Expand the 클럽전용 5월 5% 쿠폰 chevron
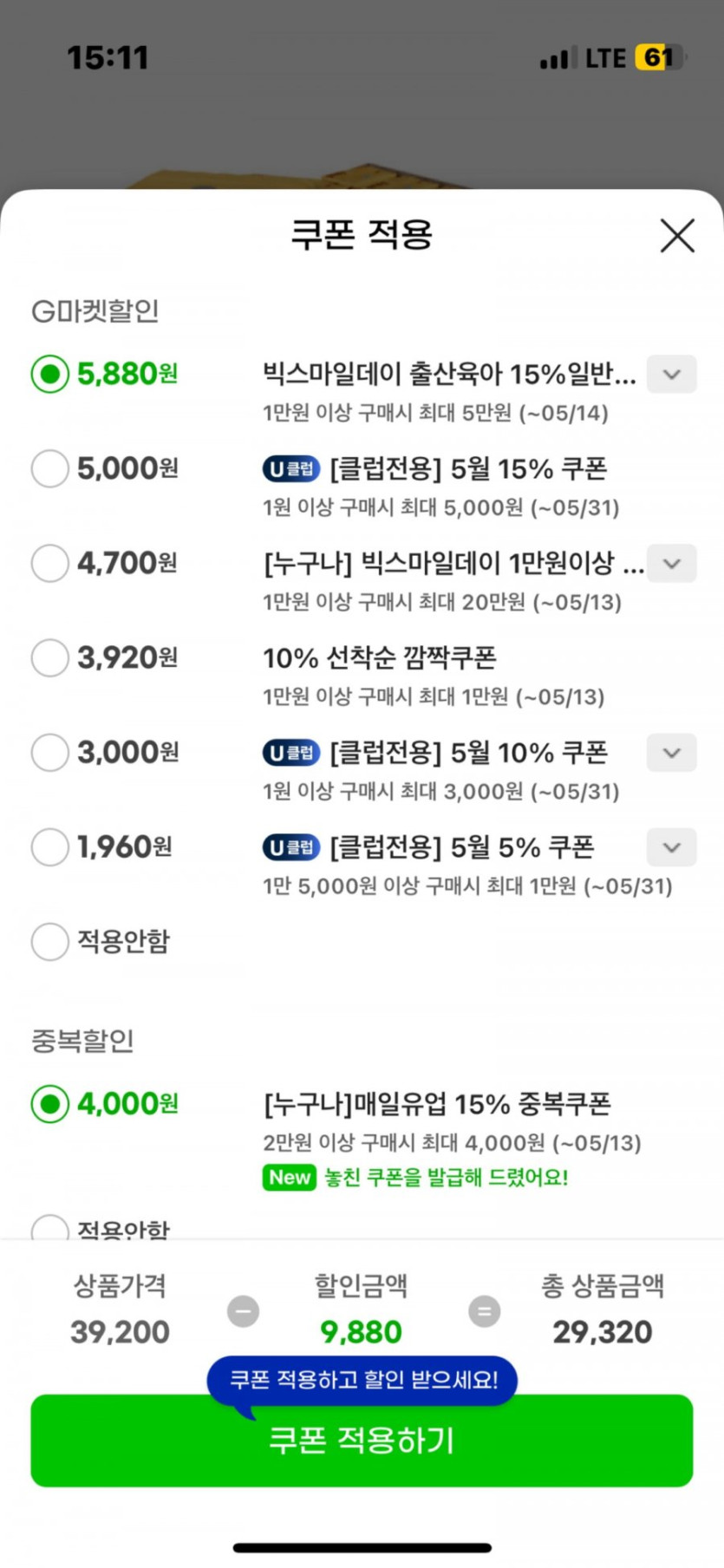The height and width of the screenshot is (1568, 724). (671, 847)
